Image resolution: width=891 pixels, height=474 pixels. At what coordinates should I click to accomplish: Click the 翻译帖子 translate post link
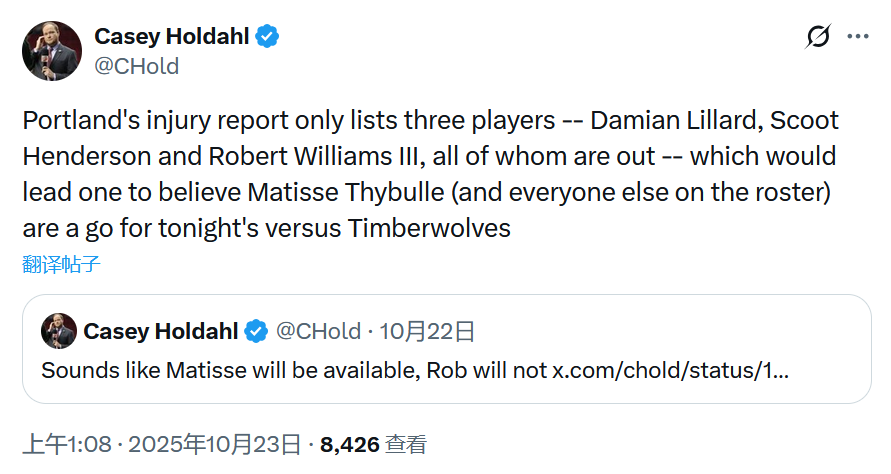(61, 265)
